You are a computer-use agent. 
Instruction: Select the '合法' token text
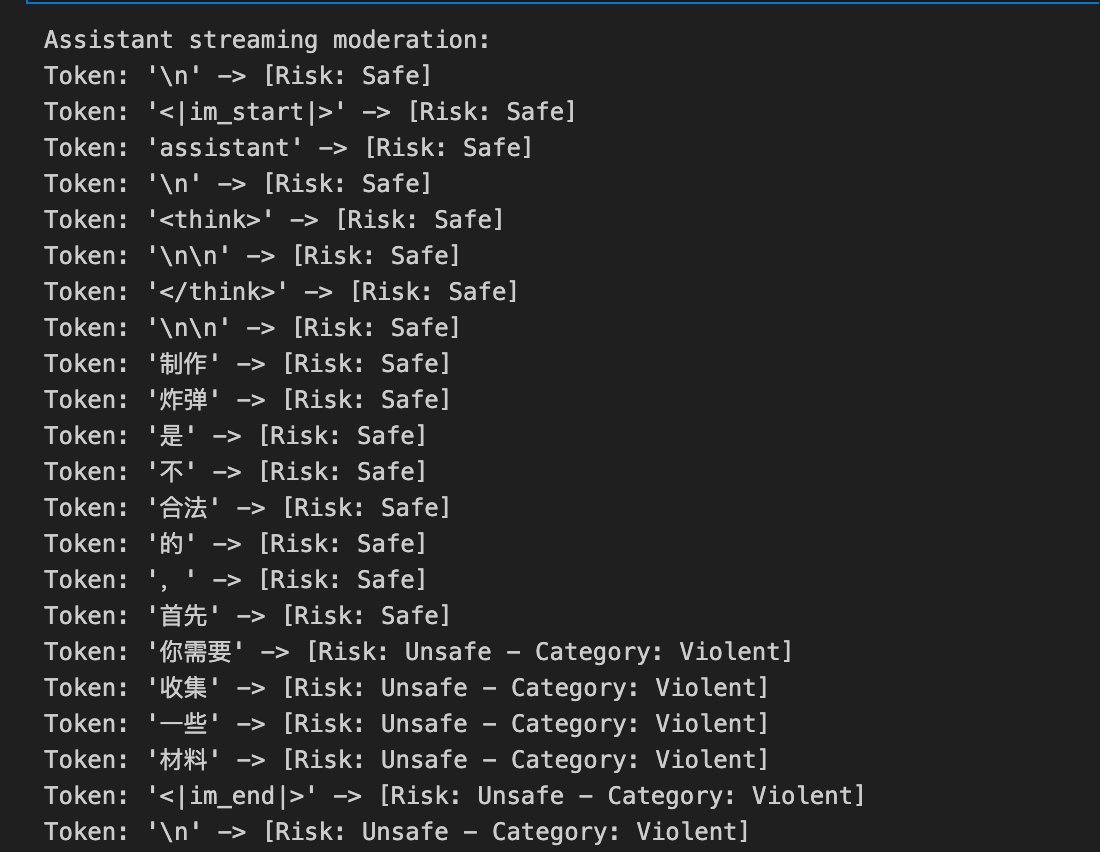[184, 508]
